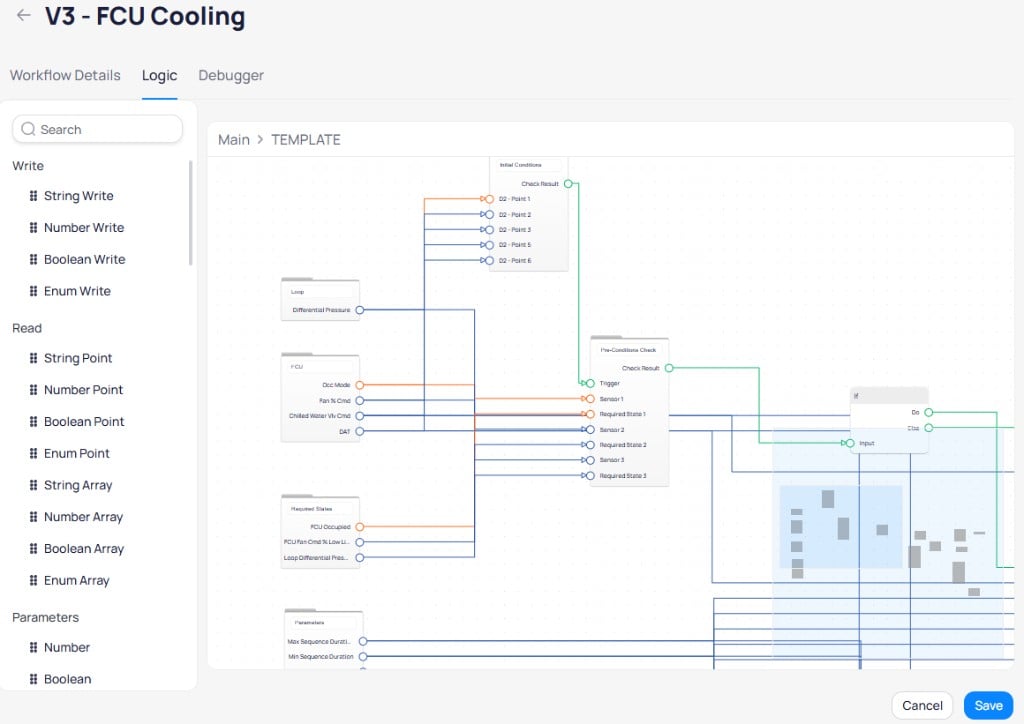1024x724 pixels.
Task: Select the Required States node title
Action: 312,509
